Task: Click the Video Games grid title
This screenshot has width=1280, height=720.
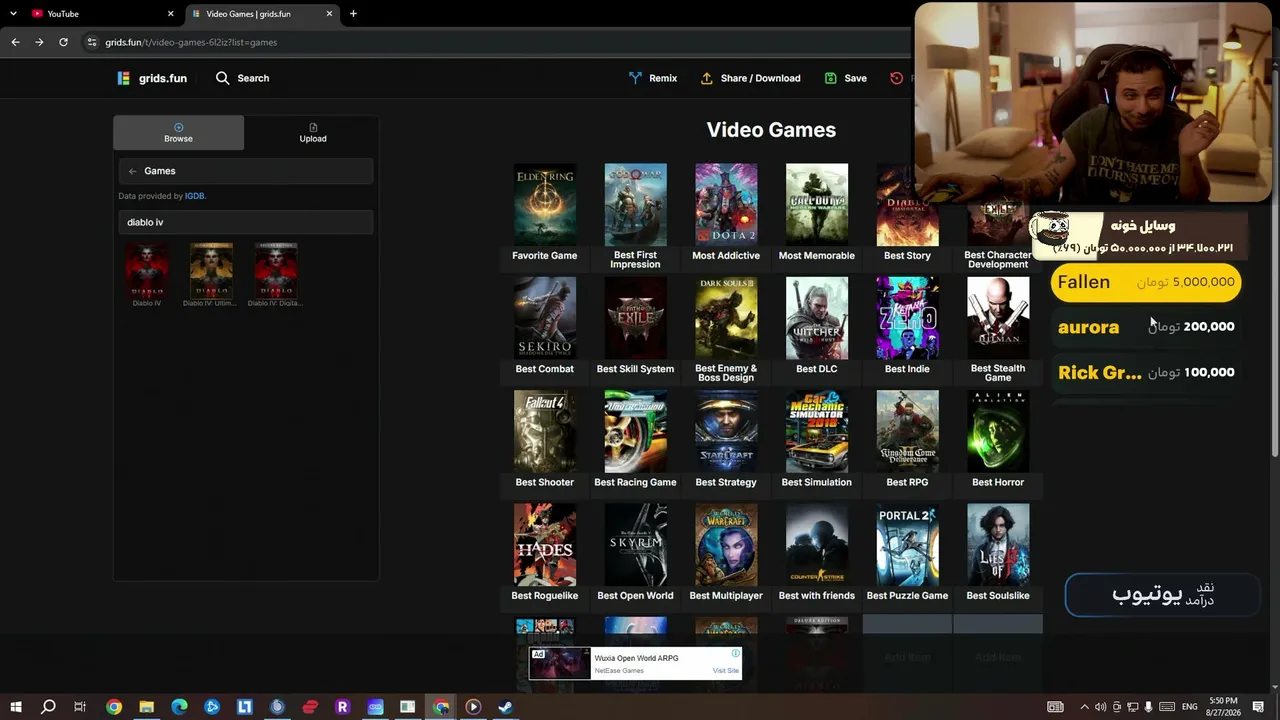Action: [771, 130]
